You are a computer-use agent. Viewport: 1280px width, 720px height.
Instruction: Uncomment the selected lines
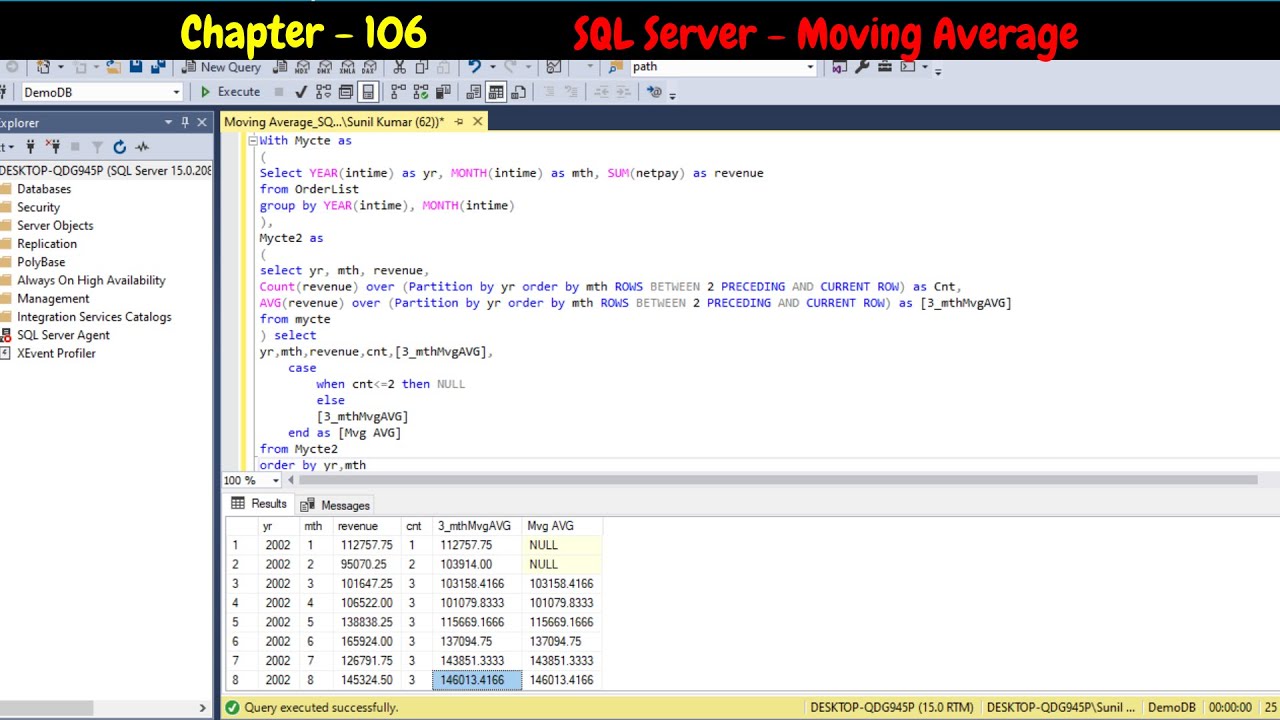click(x=571, y=92)
